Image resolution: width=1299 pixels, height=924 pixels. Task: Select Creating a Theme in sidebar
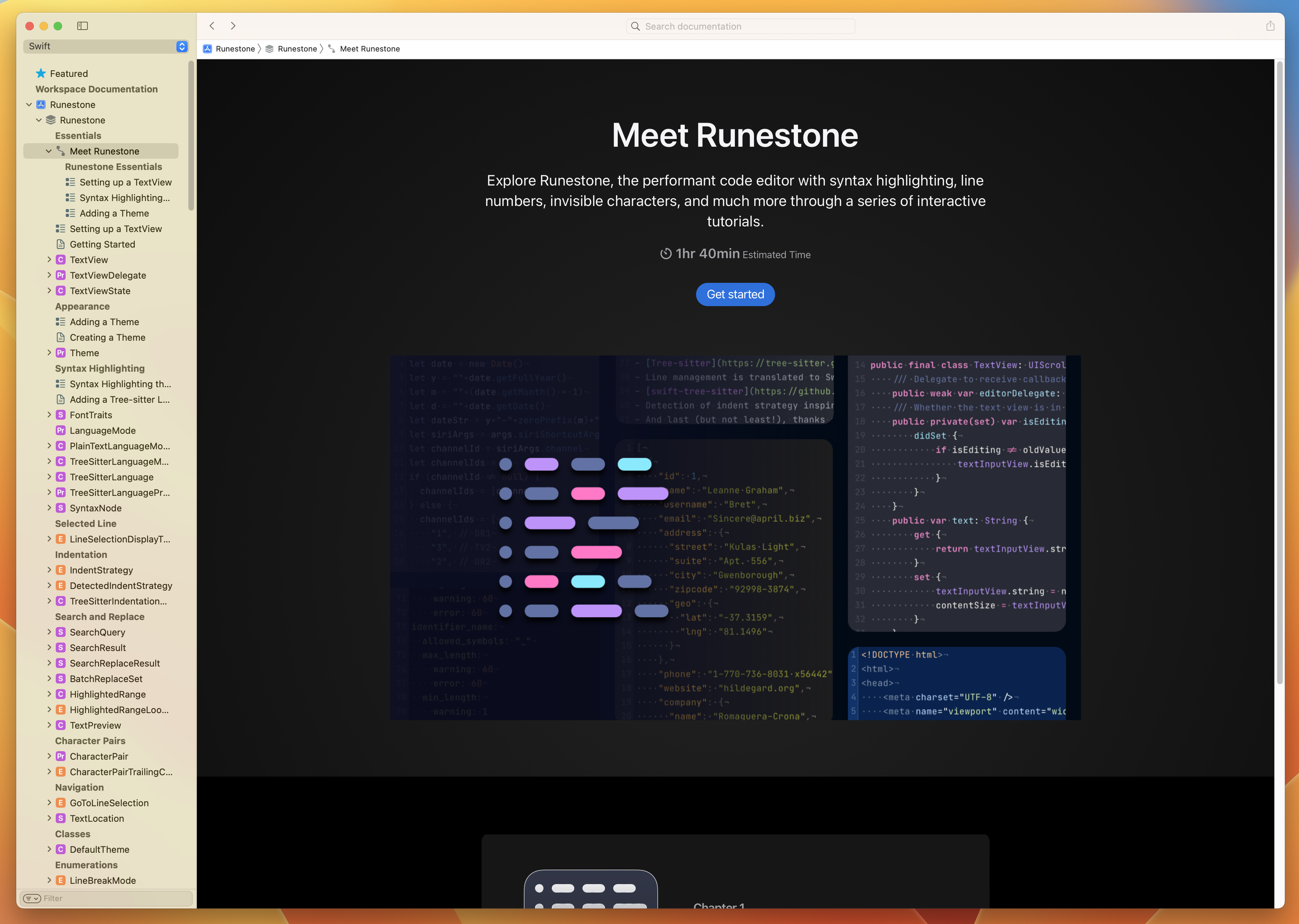click(107, 338)
